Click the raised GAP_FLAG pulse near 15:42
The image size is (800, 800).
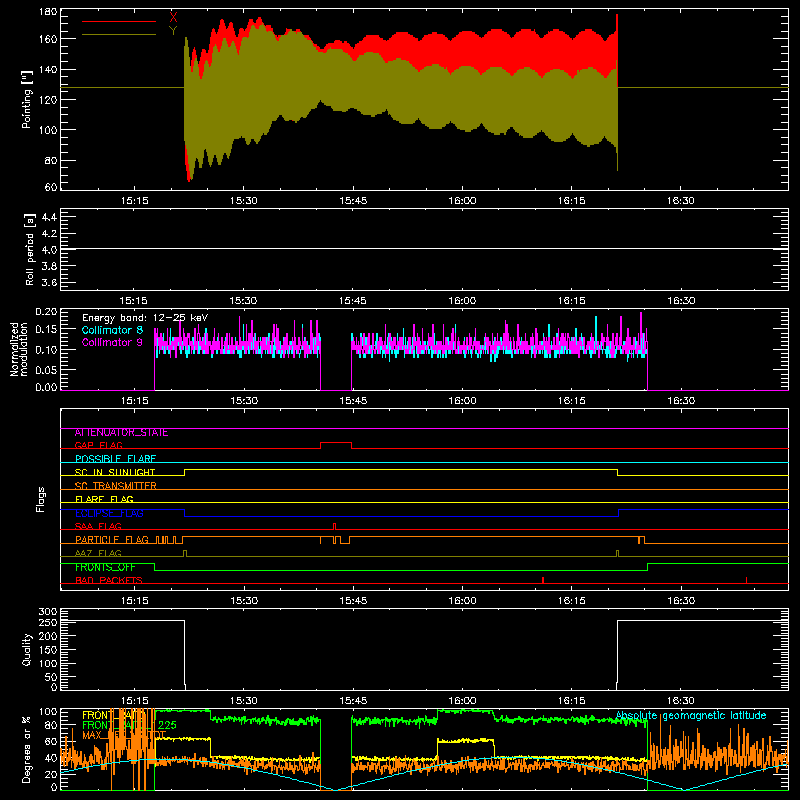click(336, 443)
